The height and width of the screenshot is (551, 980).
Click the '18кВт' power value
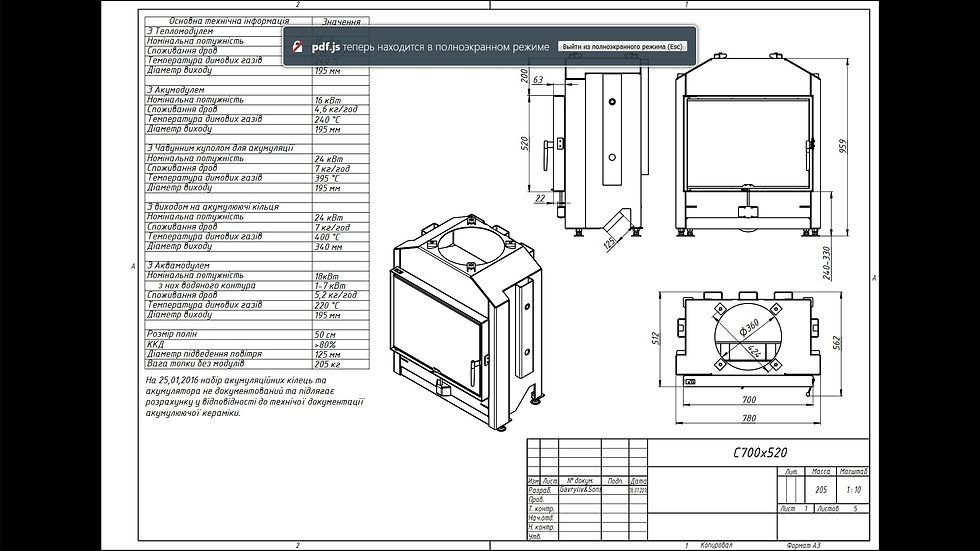point(327,276)
